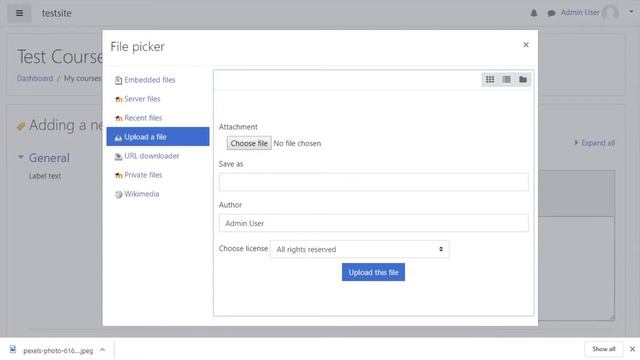Switch to the list view button

point(507,80)
